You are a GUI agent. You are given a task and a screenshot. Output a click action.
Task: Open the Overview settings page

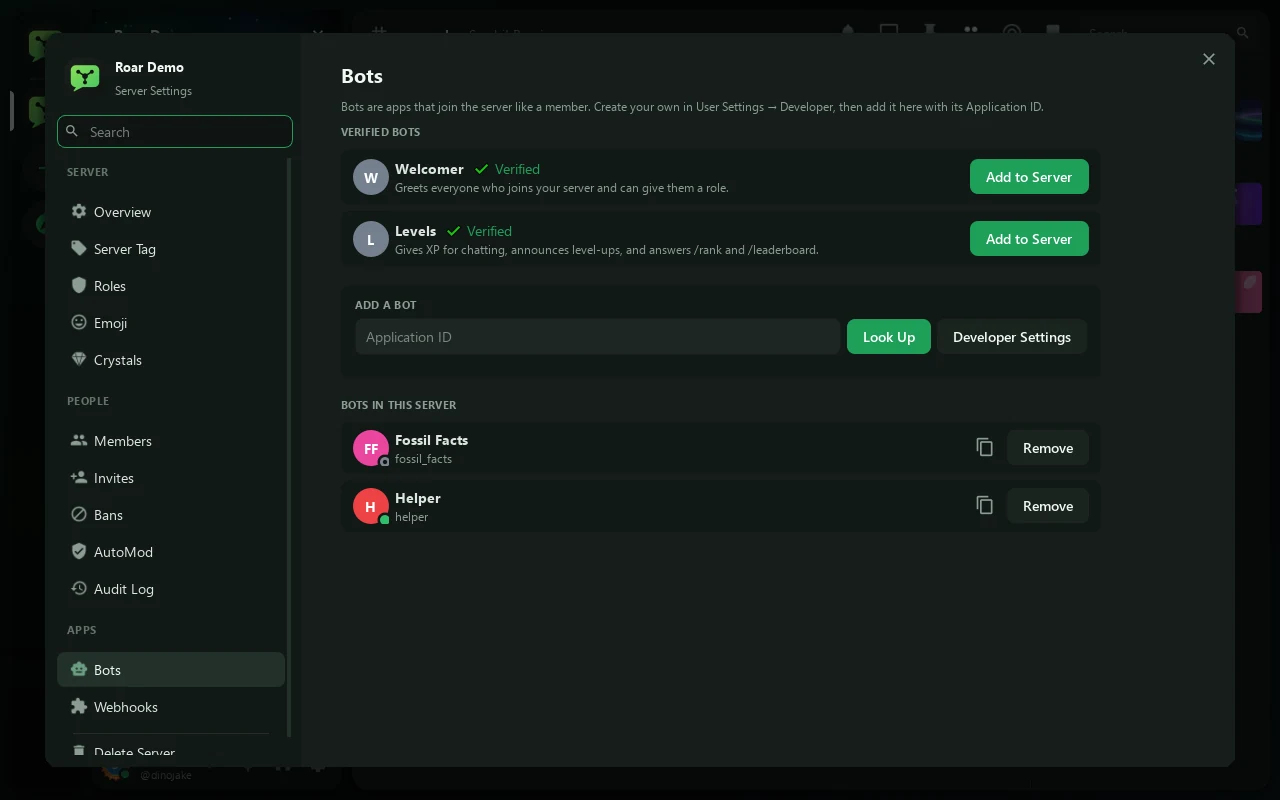coord(171,212)
